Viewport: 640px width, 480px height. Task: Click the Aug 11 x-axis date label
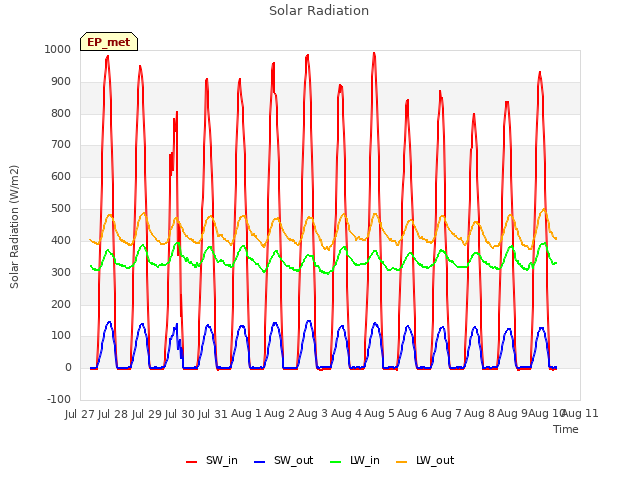[x=581, y=413]
